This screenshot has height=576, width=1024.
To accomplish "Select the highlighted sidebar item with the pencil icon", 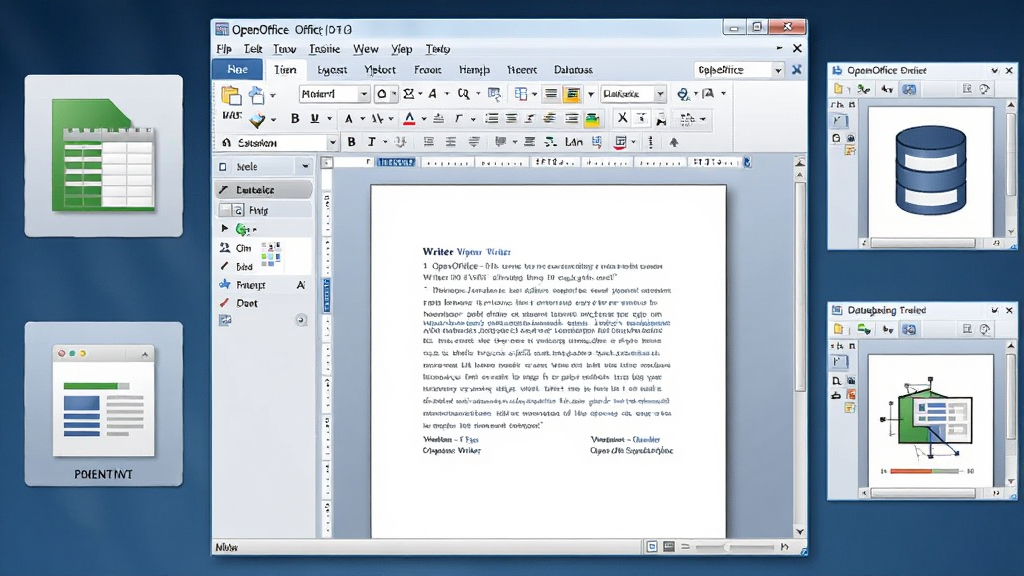I will [264, 189].
